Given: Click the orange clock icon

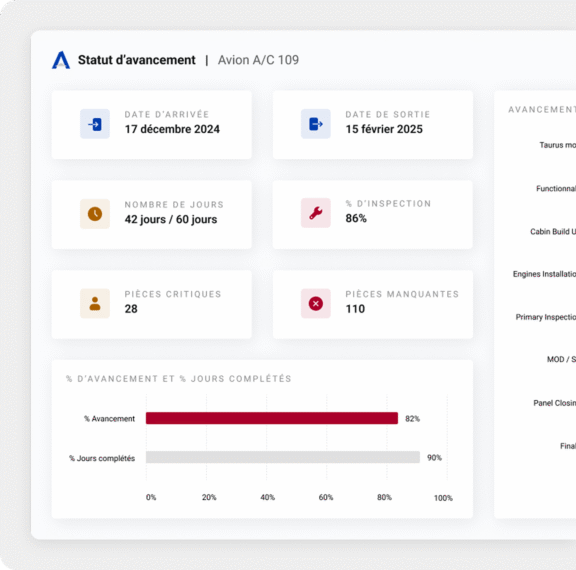Looking at the screenshot, I should click(x=95, y=214).
